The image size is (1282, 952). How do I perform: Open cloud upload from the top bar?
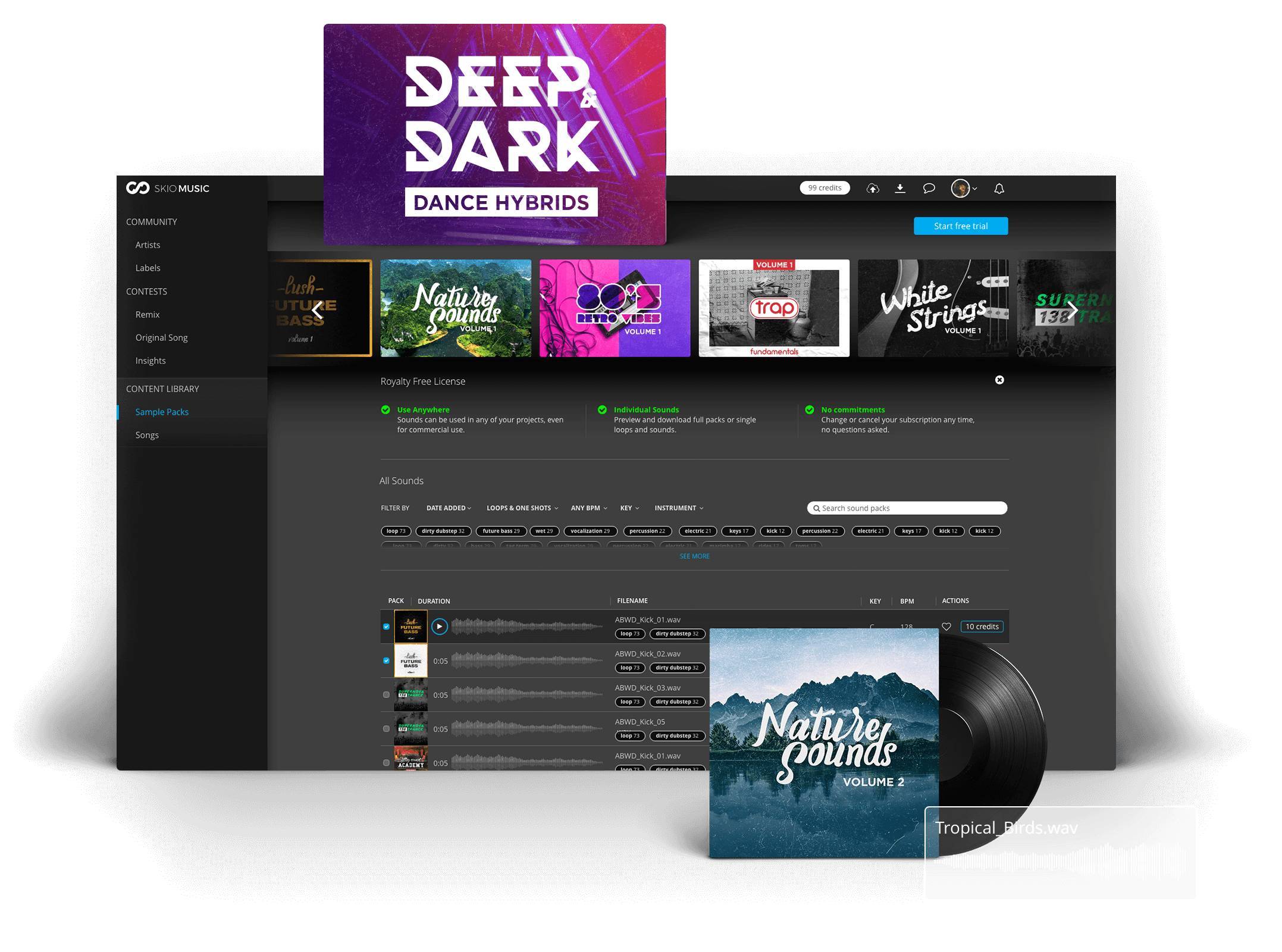(873, 188)
